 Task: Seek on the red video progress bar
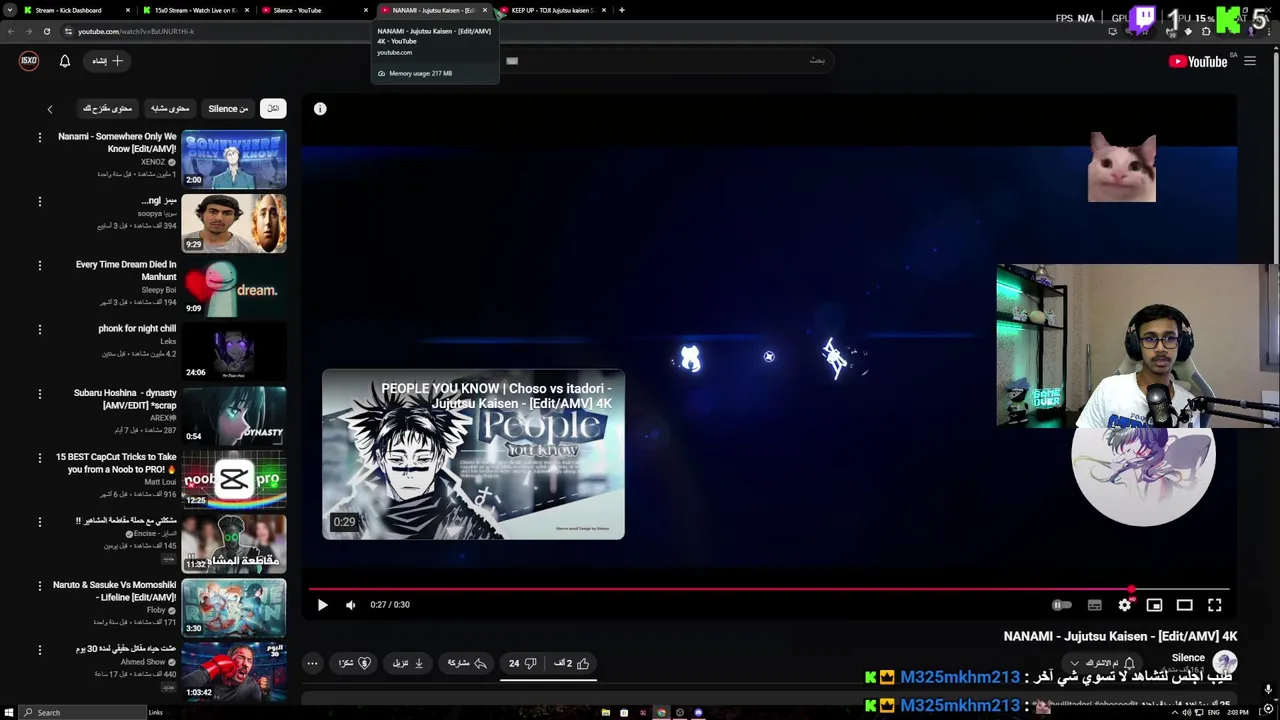(x=768, y=589)
